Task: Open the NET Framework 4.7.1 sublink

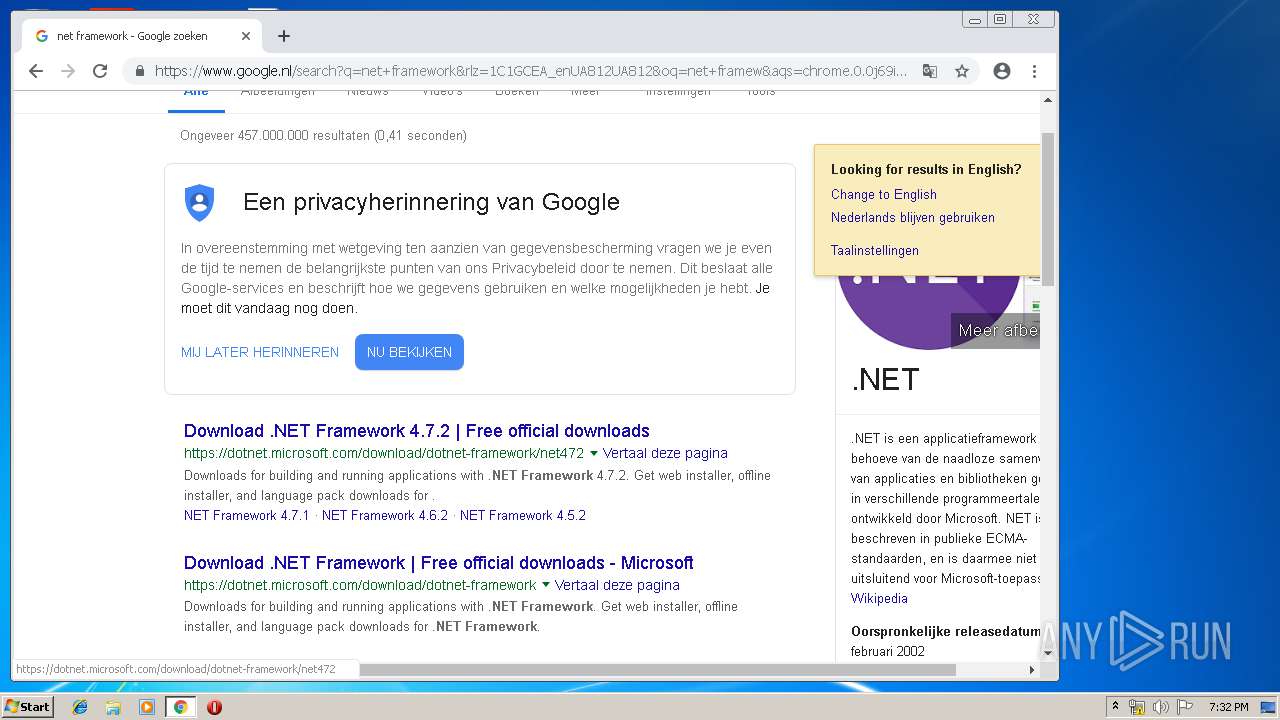Action: click(x=247, y=515)
